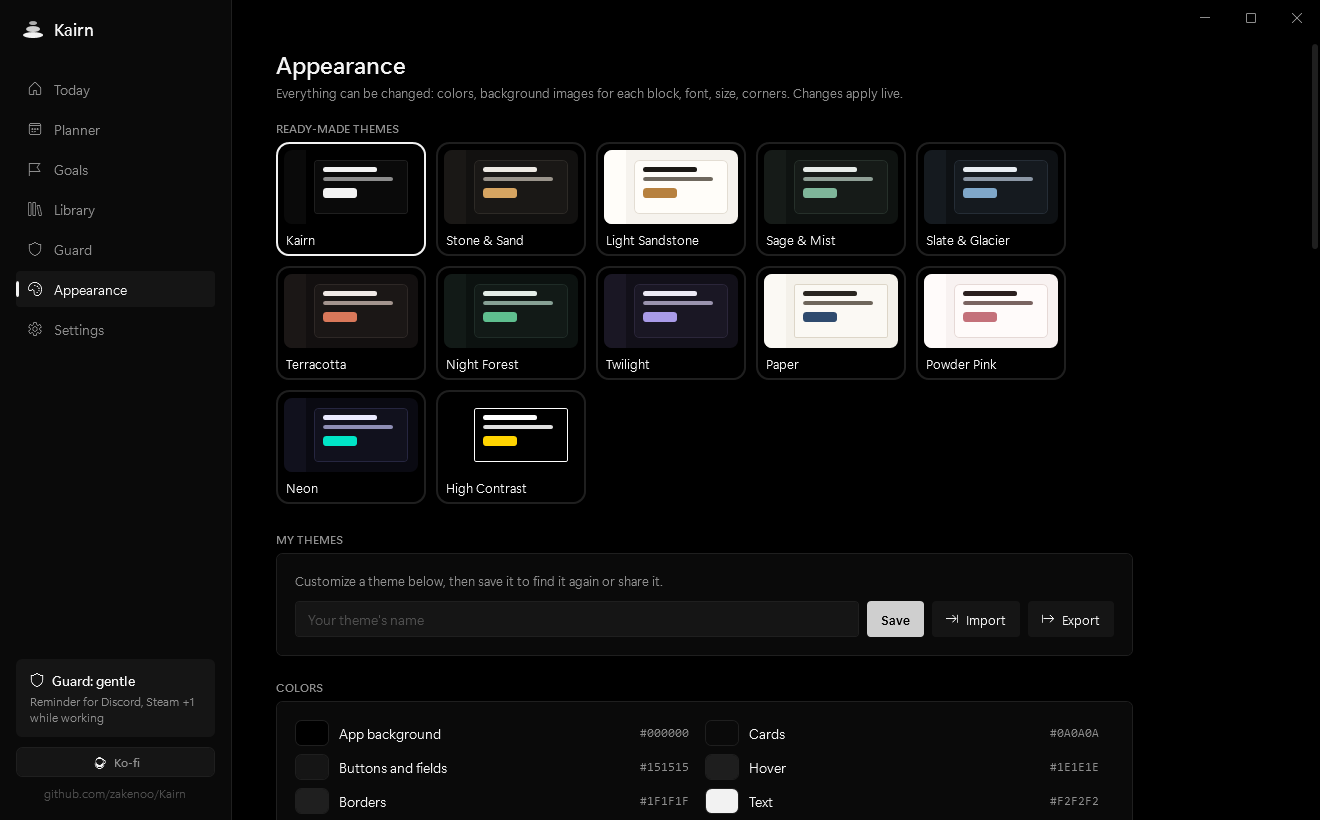
Task: Open the Cards color swatch
Action: coord(722,733)
